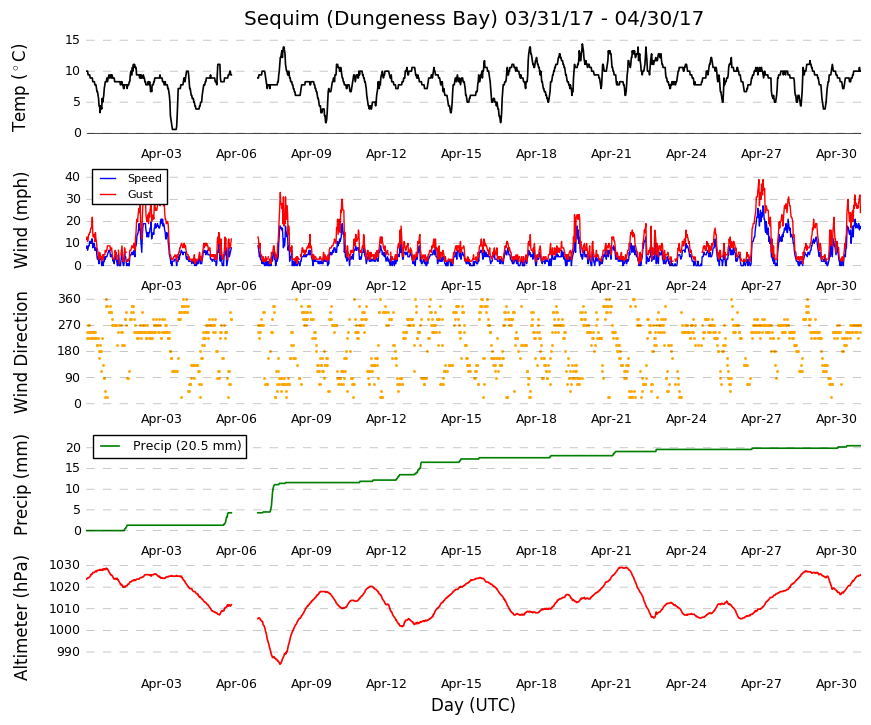Click the Gust legend label
This screenshot has width=871, height=725.
(140, 194)
